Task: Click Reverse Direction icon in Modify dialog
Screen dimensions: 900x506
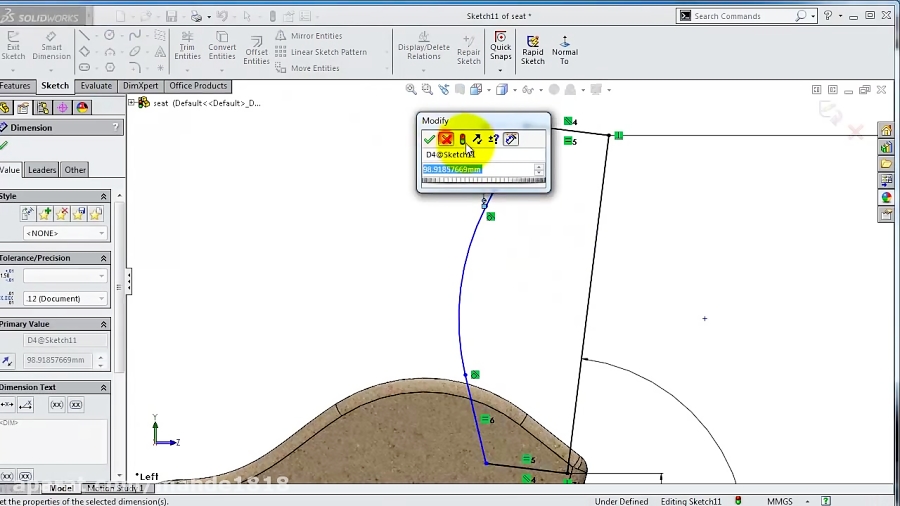Action: click(x=477, y=139)
